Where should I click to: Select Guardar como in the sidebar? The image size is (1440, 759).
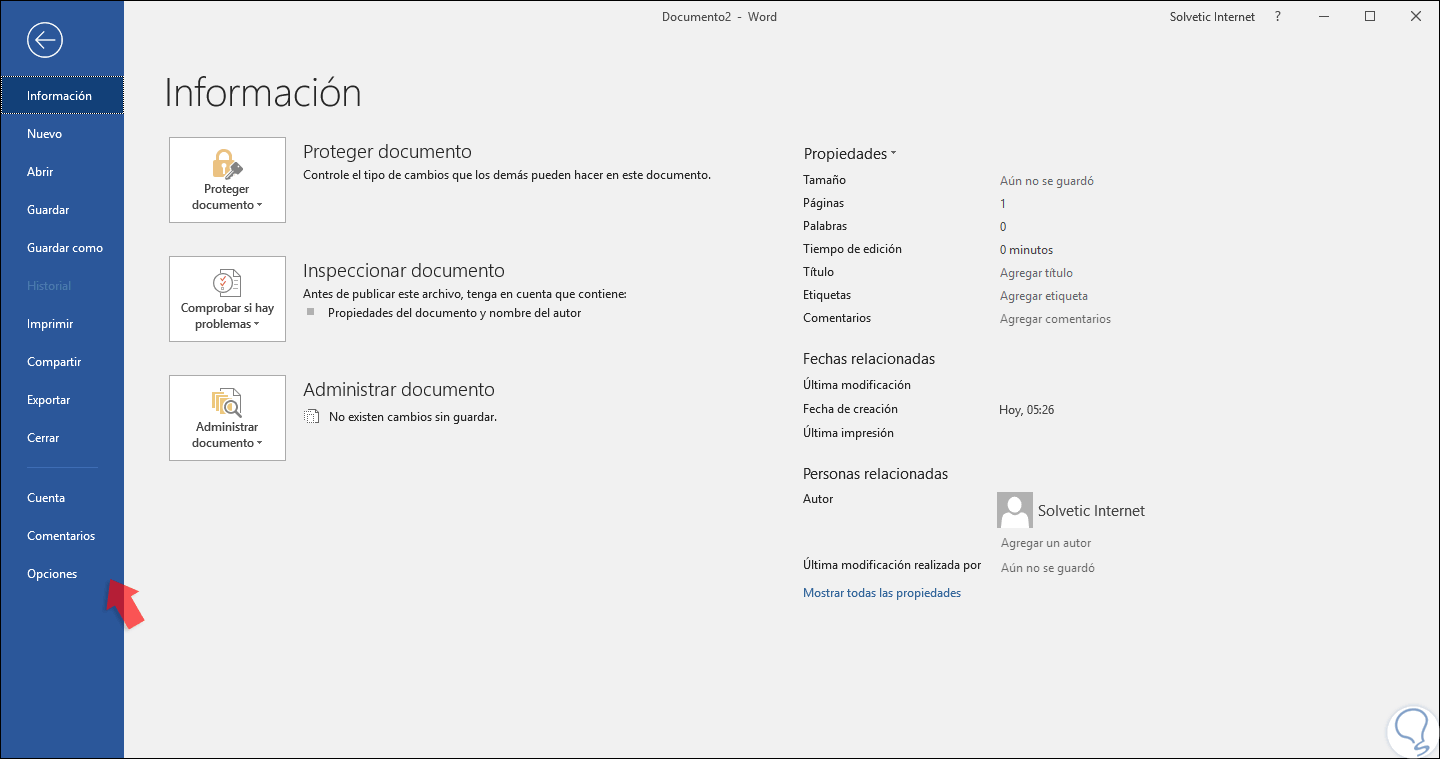click(x=62, y=248)
